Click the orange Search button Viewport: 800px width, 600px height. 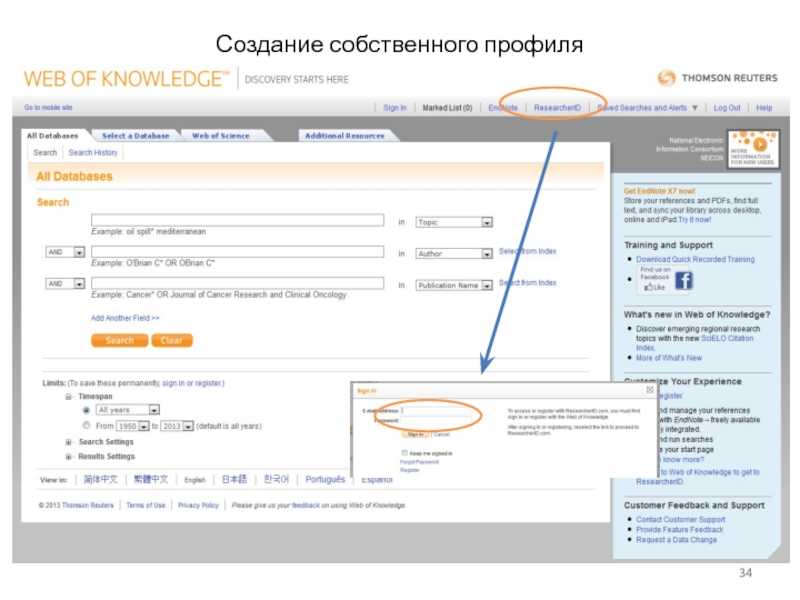click(119, 340)
